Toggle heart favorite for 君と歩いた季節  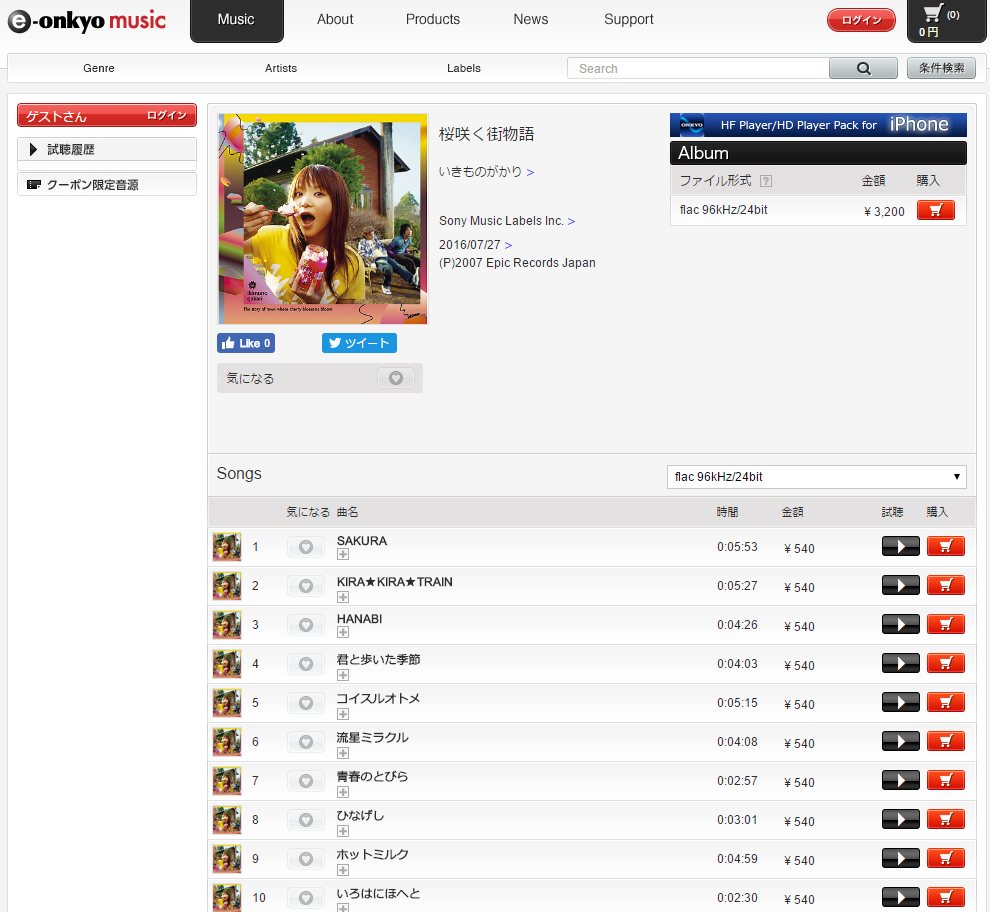pos(306,664)
